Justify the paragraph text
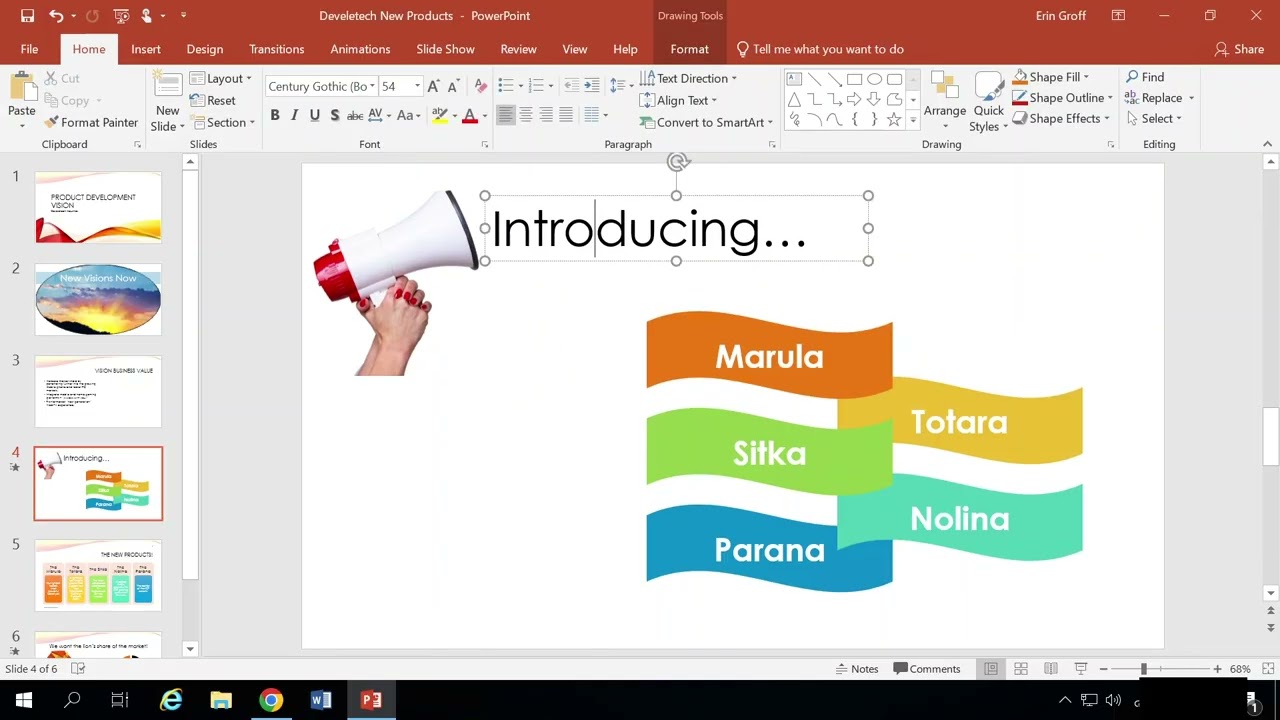The width and height of the screenshot is (1280, 720). [566, 115]
